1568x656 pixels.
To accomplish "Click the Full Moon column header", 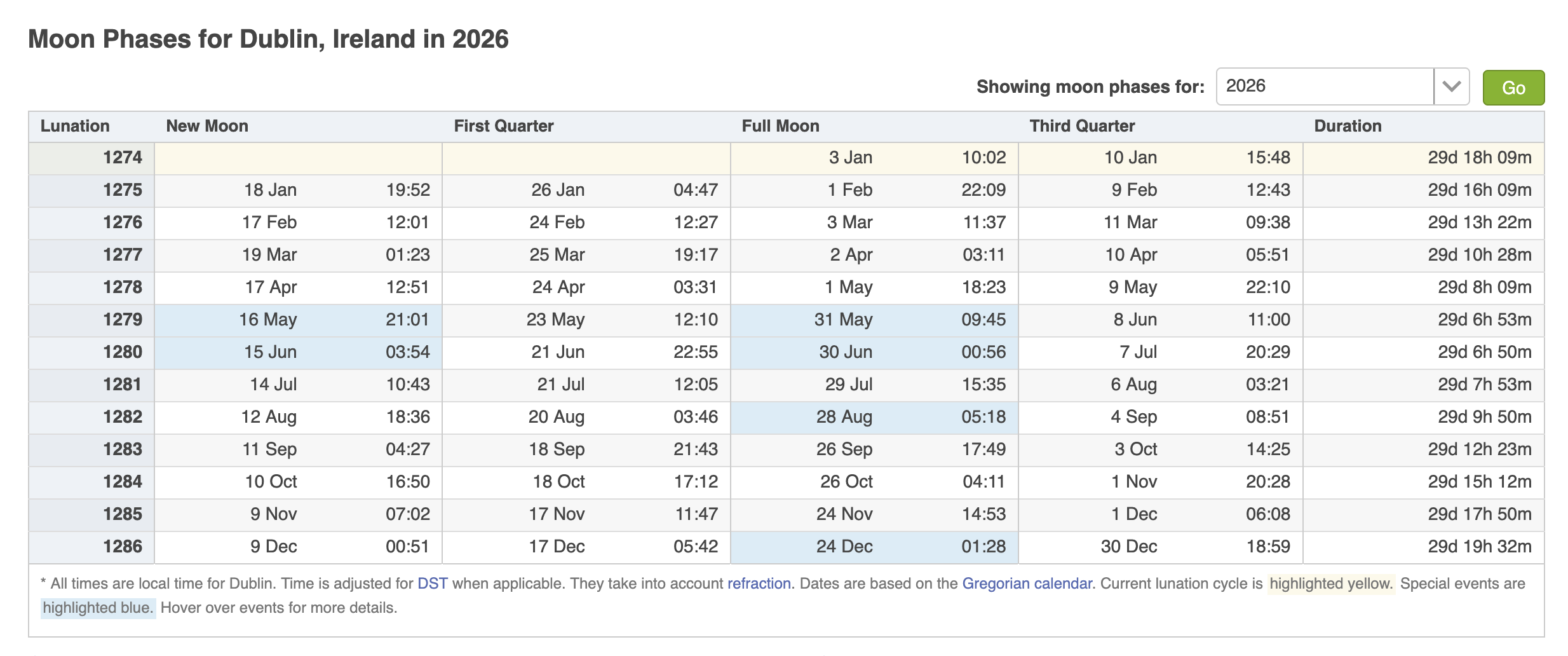I will click(780, 126).
